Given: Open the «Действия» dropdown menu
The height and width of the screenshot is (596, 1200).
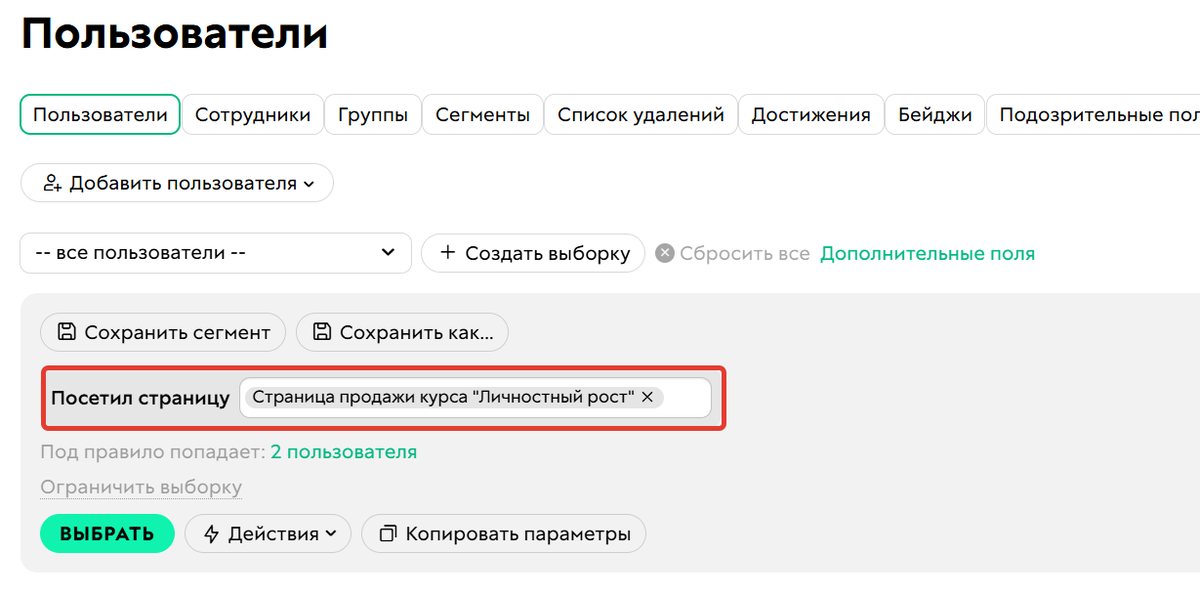Looking at the screenshot, I should [x=268, y=533].
